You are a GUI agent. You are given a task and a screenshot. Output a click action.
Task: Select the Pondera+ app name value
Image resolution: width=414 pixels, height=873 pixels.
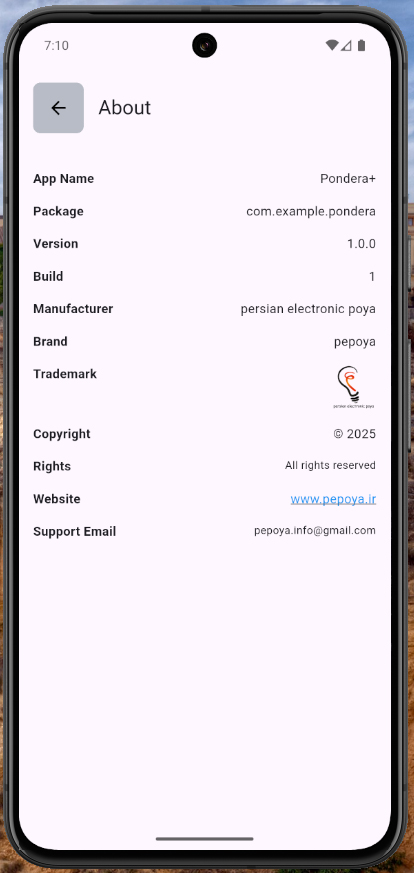tap(348, 179)
